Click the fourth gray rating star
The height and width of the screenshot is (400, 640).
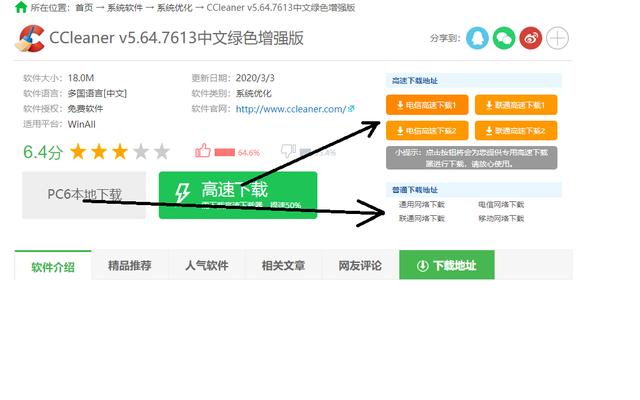(x=141, y=151)
